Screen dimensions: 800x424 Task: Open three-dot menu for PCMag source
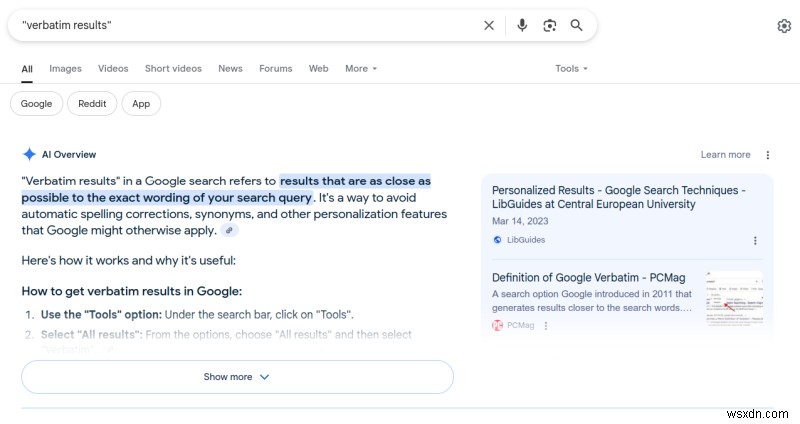point(546,326)
